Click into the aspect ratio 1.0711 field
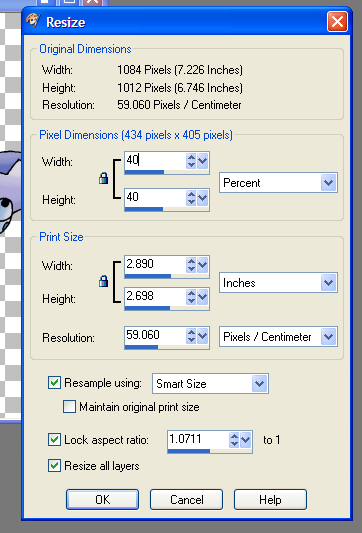 (x=198, y=440)
